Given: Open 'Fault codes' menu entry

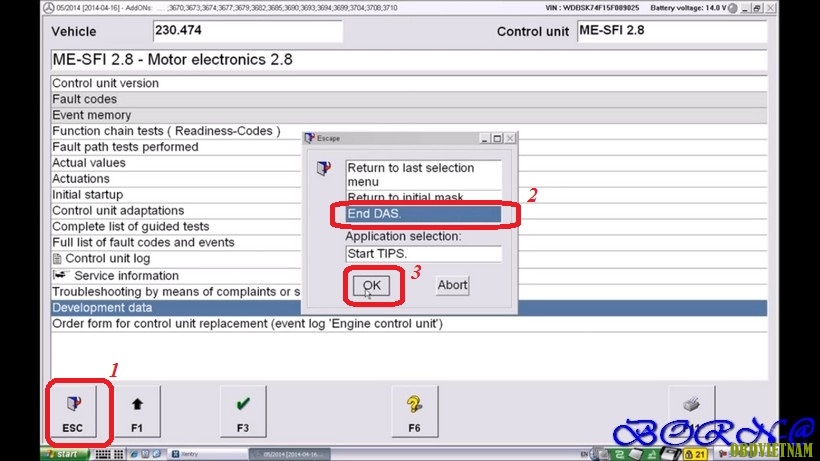Looking at the screenshot, I should 409,99.
